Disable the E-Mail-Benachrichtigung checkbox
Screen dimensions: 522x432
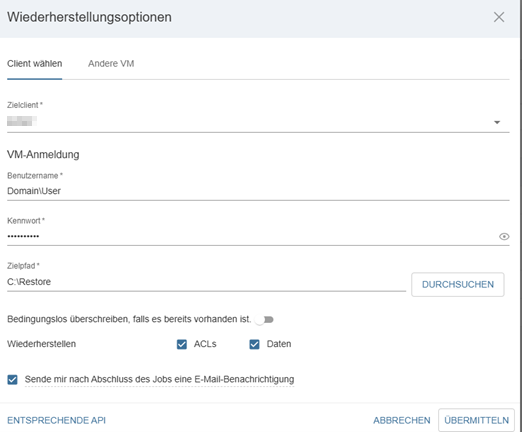[x=12, y=379]
